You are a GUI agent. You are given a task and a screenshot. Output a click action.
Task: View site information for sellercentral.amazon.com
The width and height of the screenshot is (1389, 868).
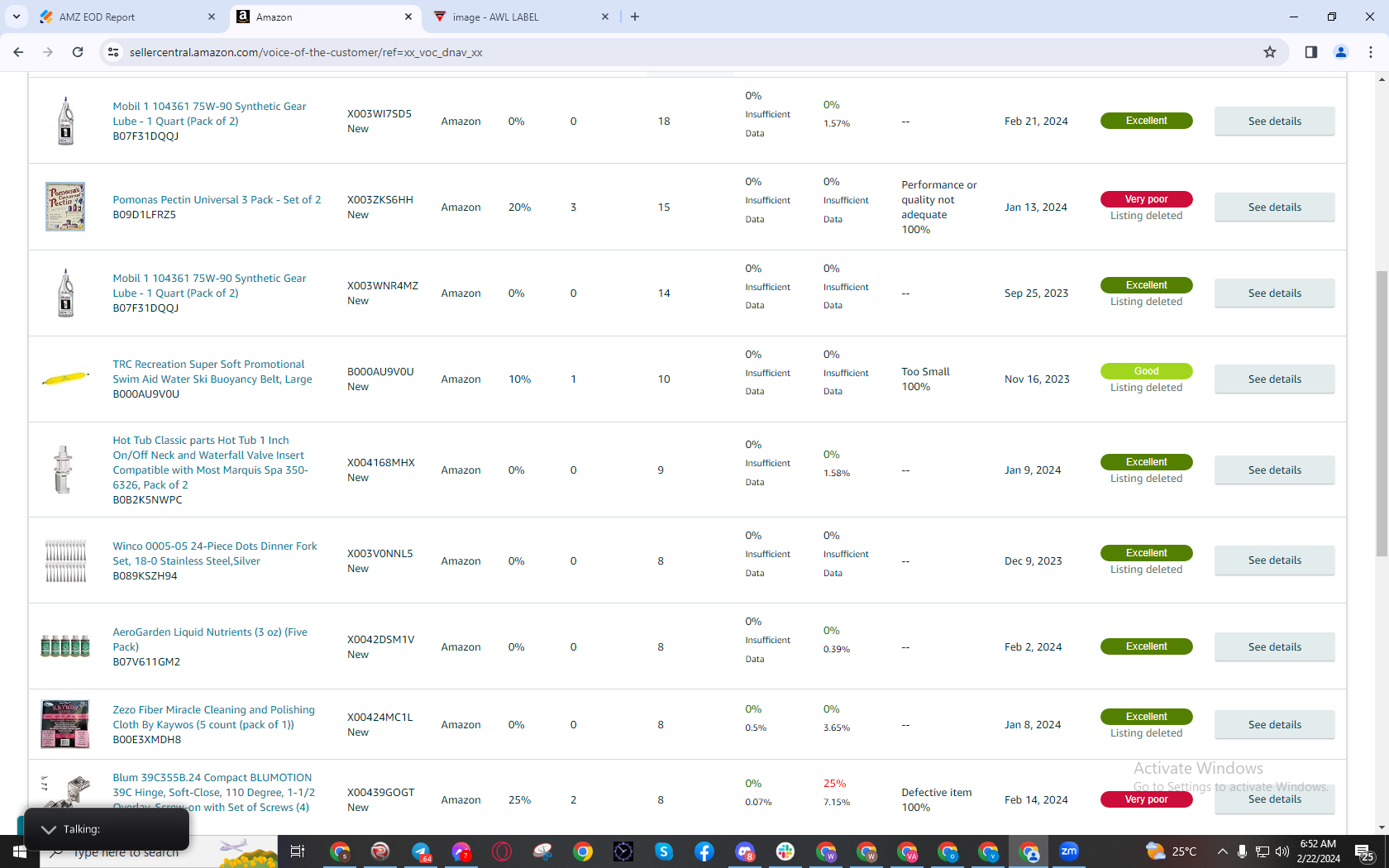point(114,52)
